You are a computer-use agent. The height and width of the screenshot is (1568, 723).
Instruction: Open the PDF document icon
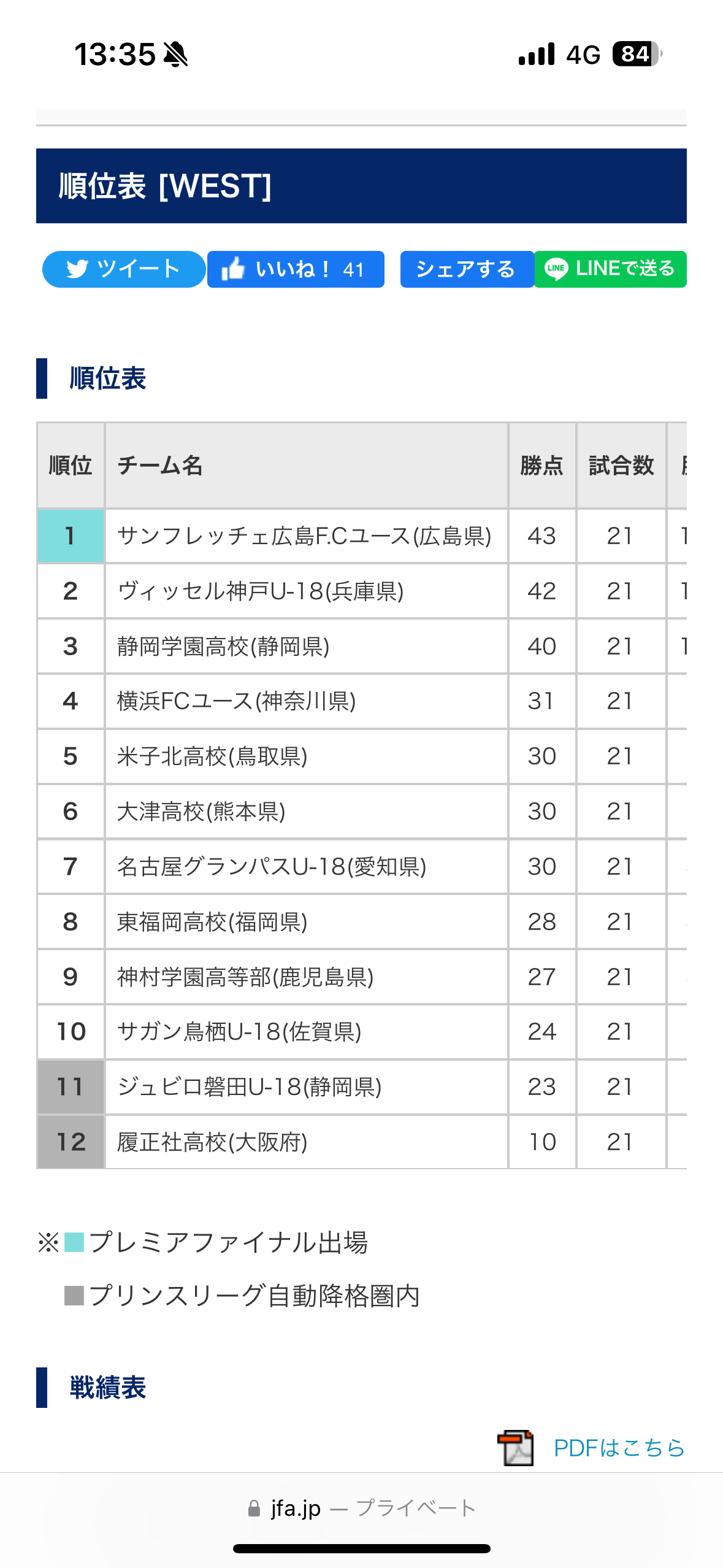click(515, 1448)
